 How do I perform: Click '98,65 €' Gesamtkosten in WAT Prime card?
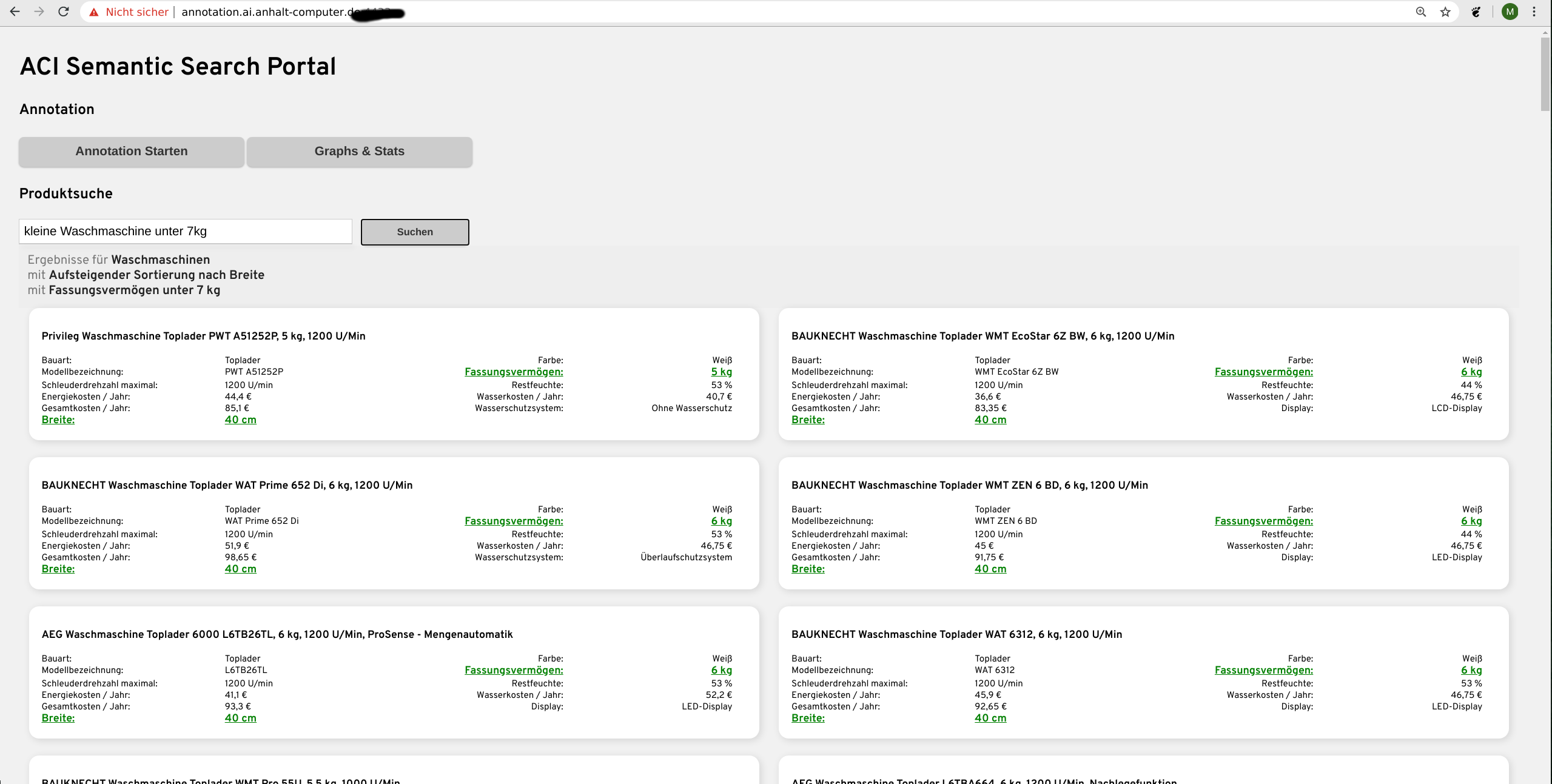pos(241,558)
